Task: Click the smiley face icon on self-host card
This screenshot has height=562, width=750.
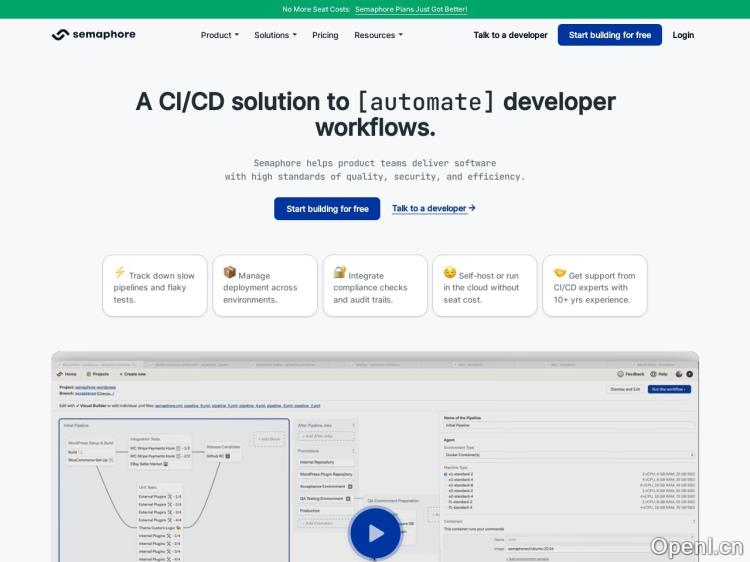Action: (x=450, y=273)
